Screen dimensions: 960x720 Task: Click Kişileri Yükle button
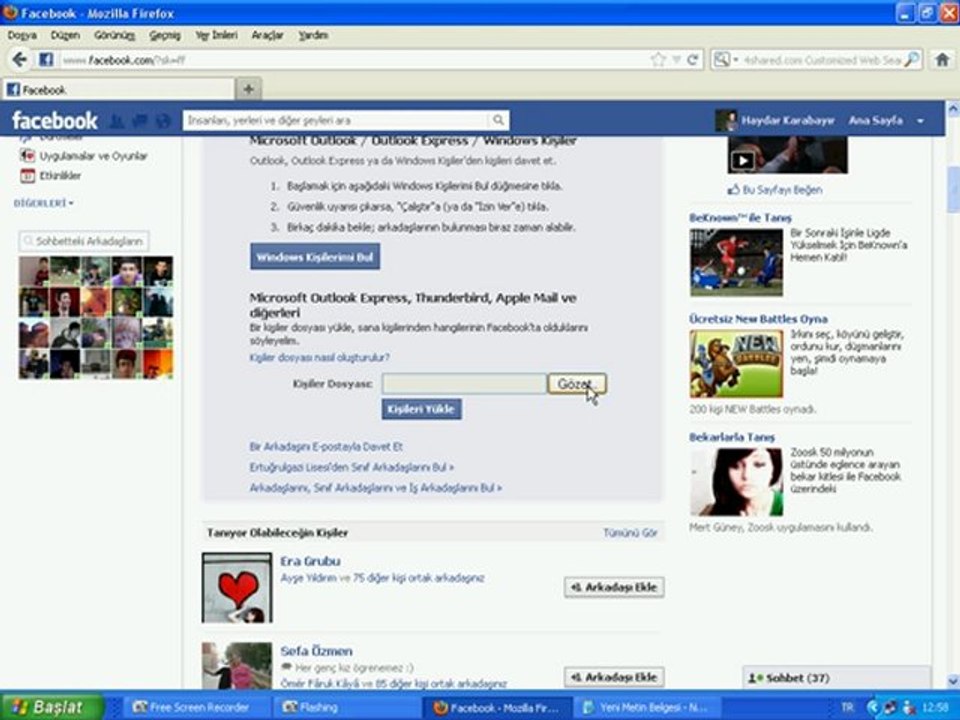pyautogui.click(x=421, y=409)
